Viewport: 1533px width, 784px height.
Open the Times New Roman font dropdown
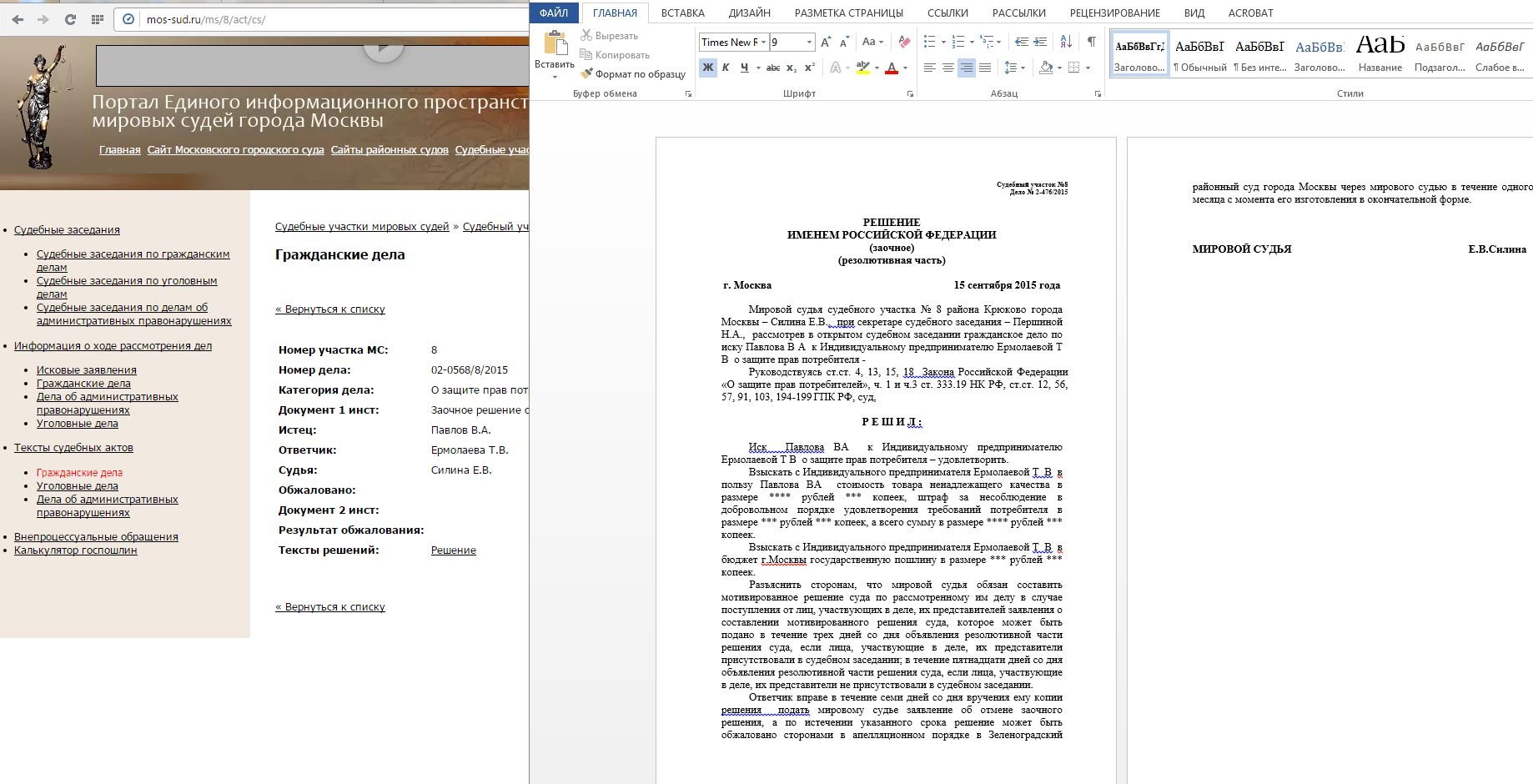[763, 43]
